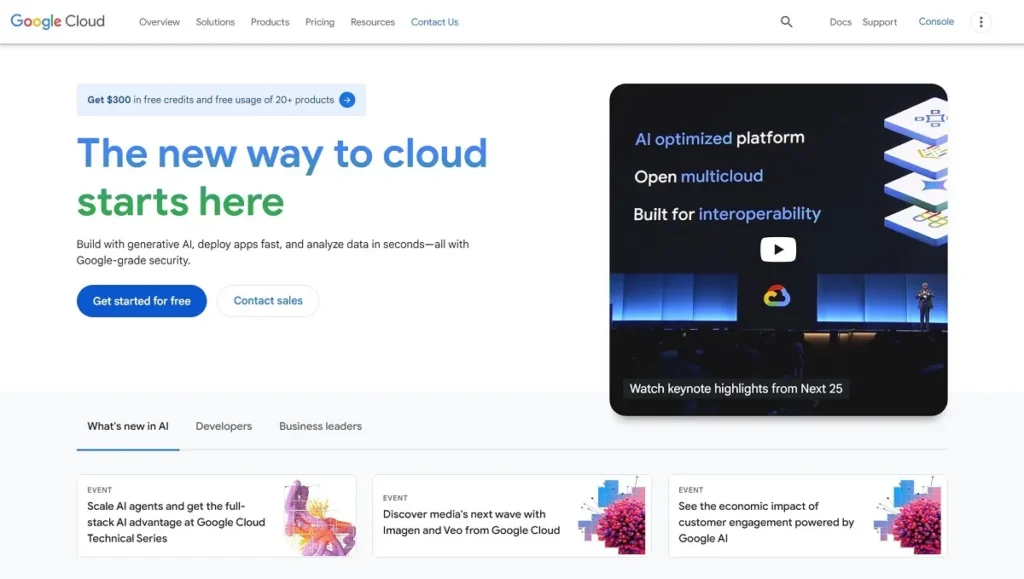Screen dimensions: 1024x579
Task: Open the Resources menu
Action: coord(372,21)
